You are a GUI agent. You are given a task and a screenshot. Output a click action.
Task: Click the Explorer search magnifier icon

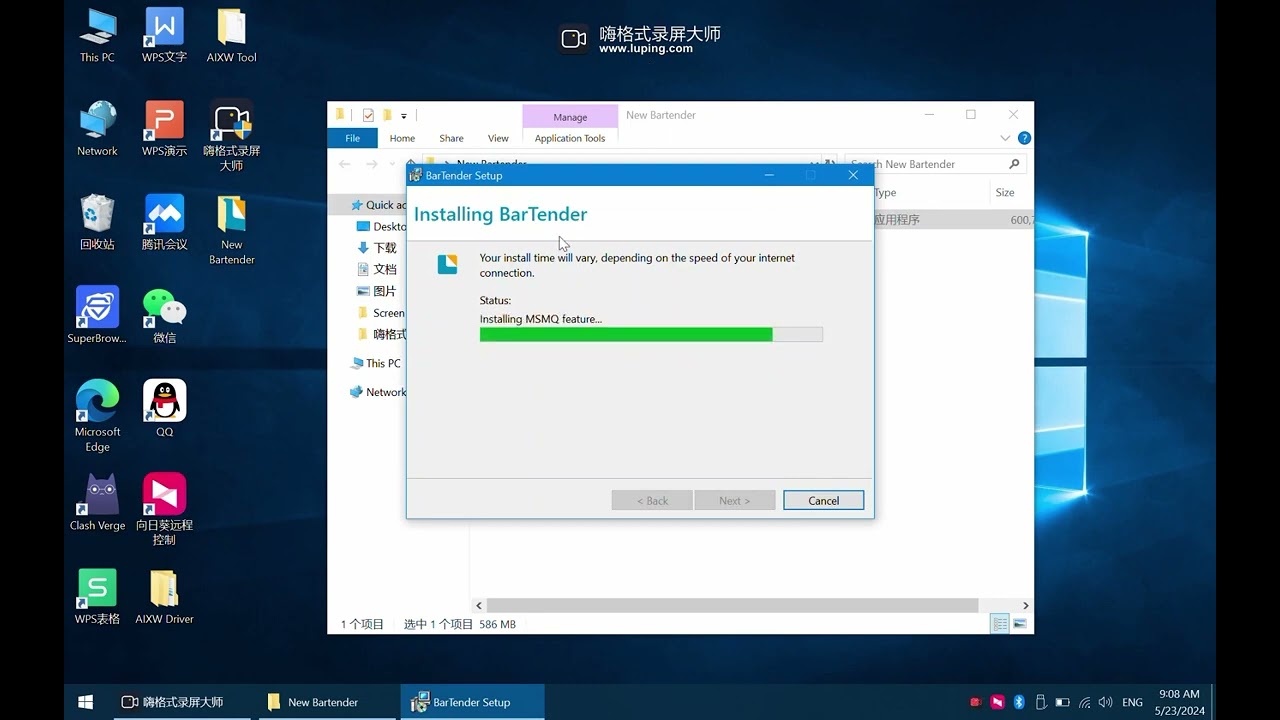(1014, 164)
